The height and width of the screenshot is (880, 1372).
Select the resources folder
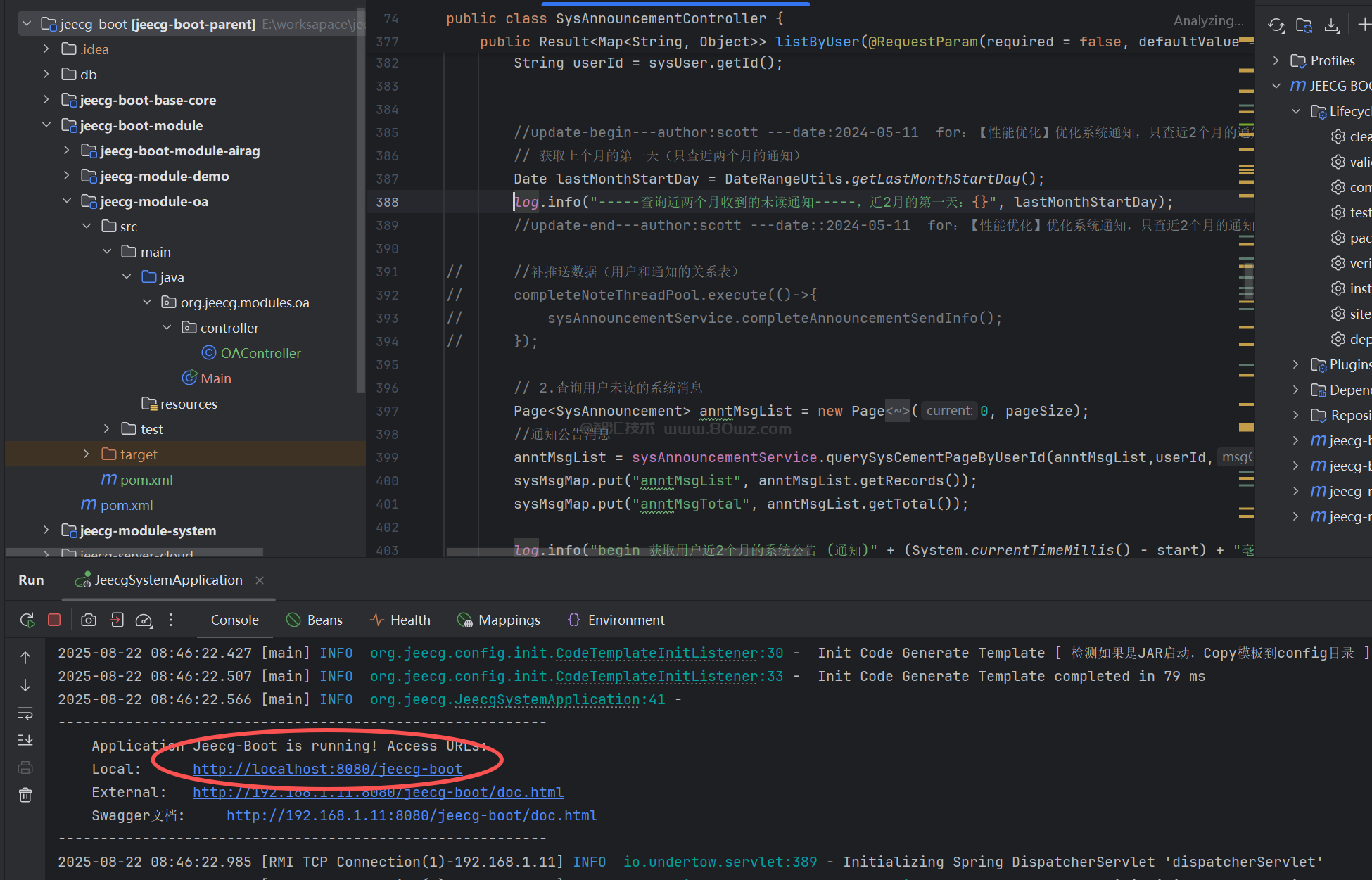click(180, 404)
